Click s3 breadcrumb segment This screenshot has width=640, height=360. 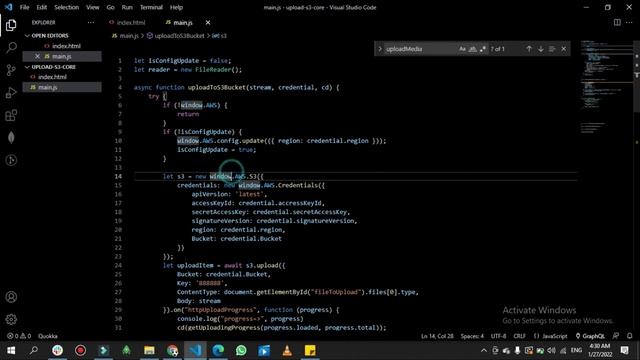(x=219, y=36)
